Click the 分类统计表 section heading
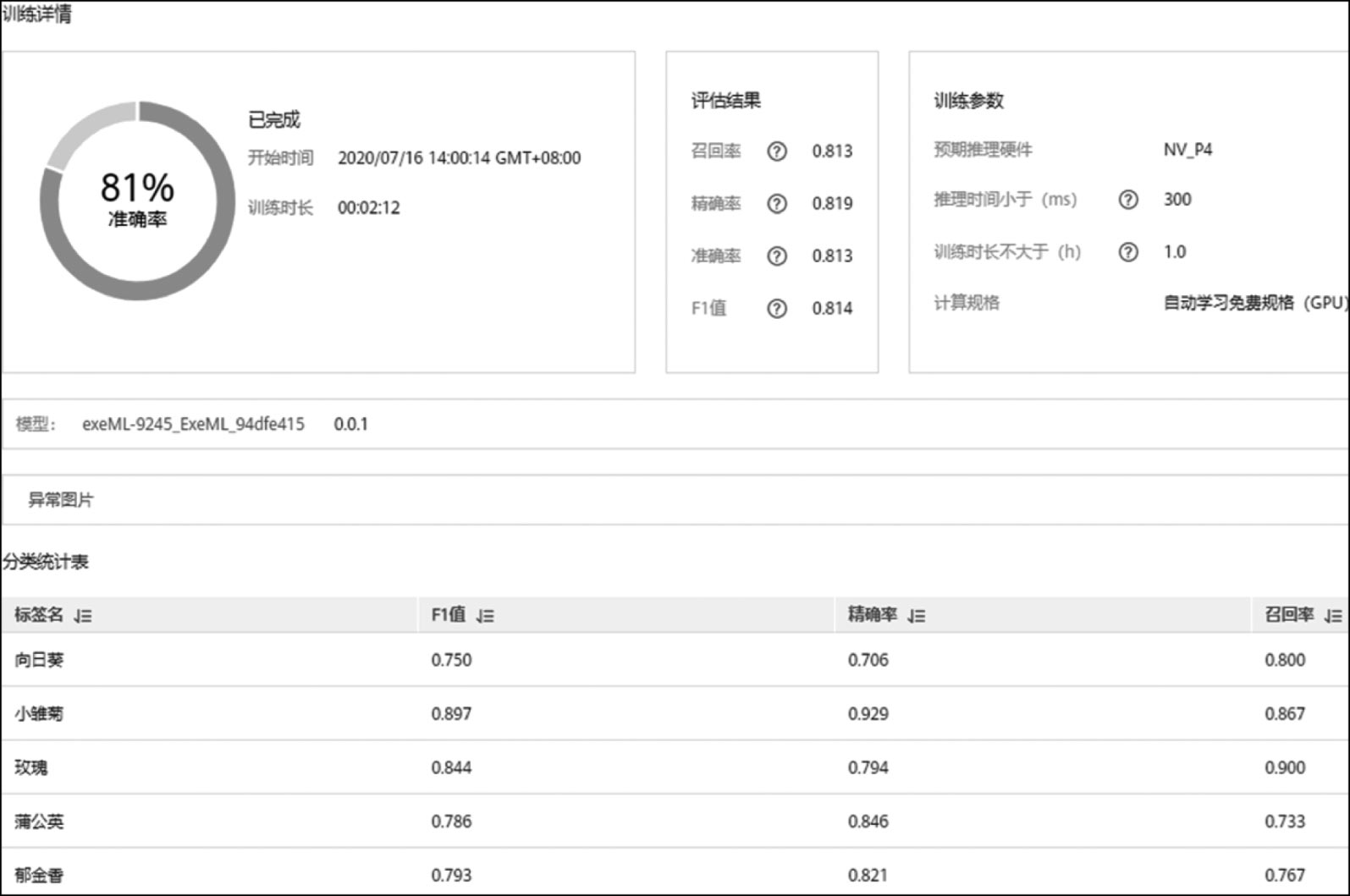This screenshot has height=896, width=1350. [x=46, y=562]
